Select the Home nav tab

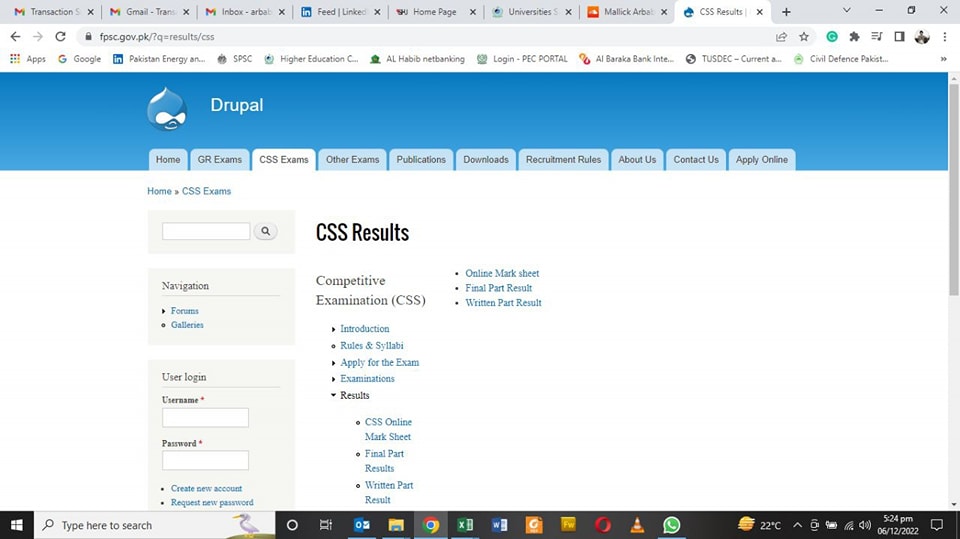168,159
